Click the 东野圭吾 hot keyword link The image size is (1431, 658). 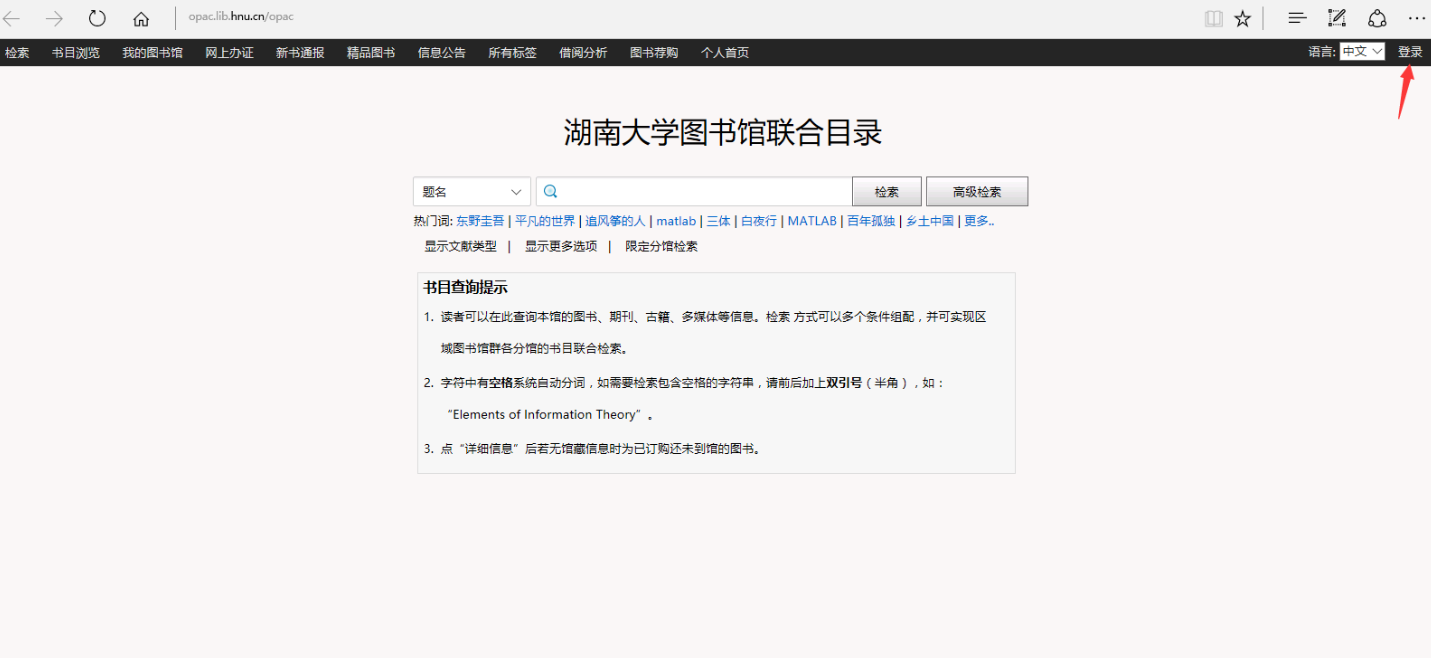pos(480,221)
